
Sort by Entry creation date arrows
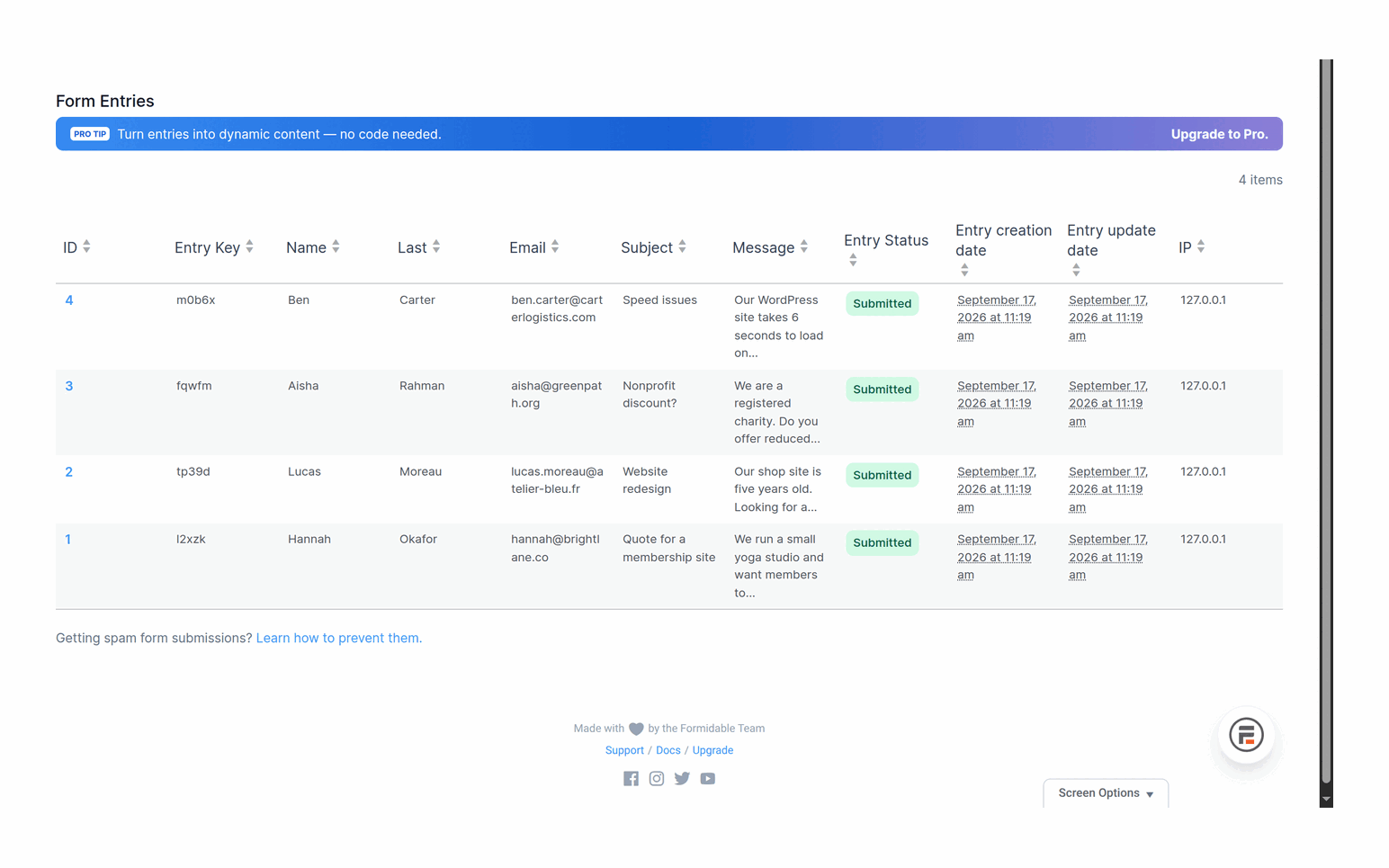964,270
